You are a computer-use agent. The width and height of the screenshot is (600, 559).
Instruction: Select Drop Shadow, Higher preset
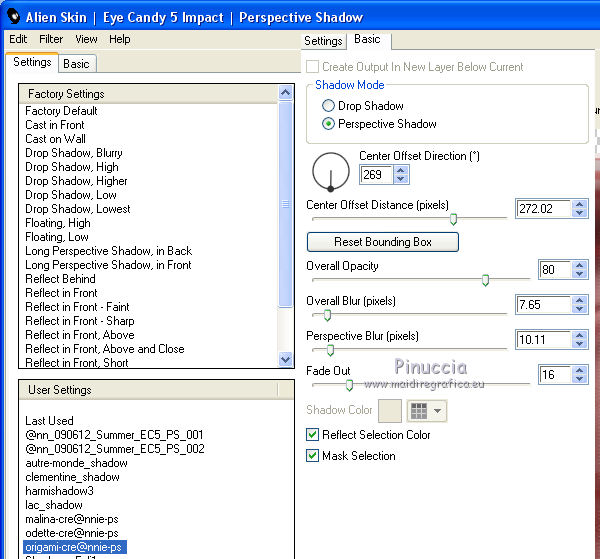coord(76,181)
